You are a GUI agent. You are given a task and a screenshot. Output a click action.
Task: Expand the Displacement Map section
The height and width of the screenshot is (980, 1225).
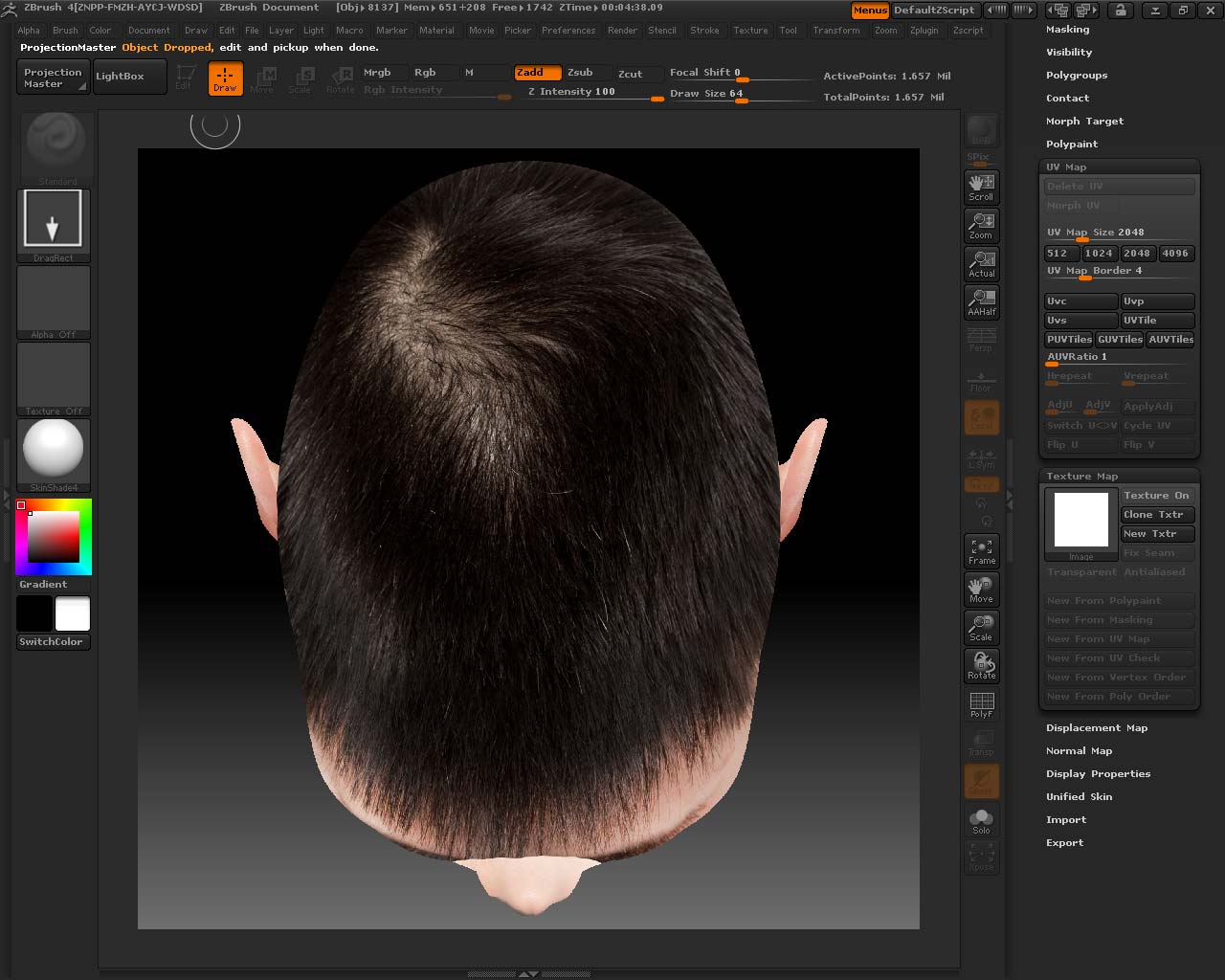[x=1096, y=728]
